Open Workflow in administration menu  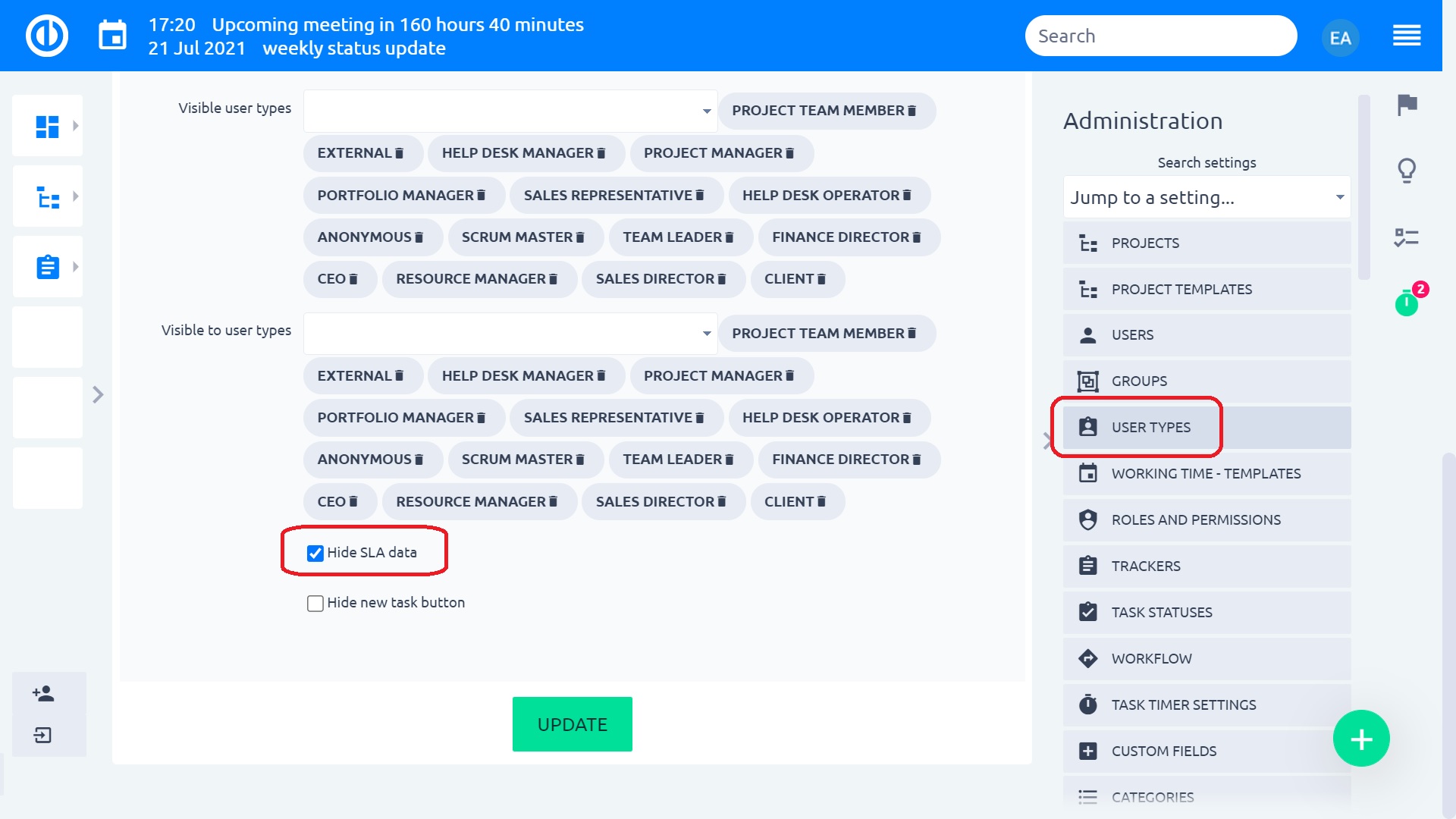(1151, 658)
